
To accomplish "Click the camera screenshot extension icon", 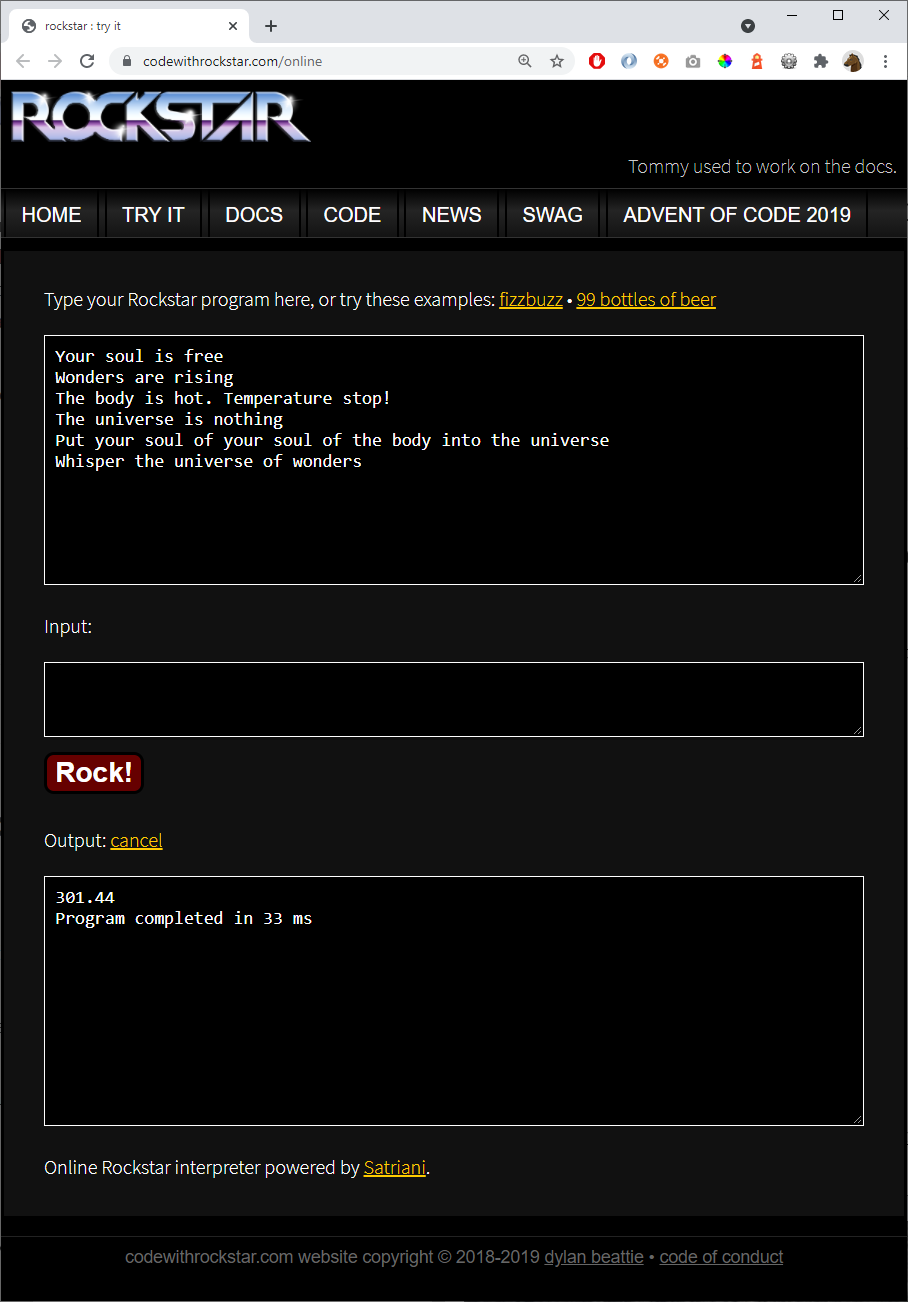I will [x=693, y=61].
